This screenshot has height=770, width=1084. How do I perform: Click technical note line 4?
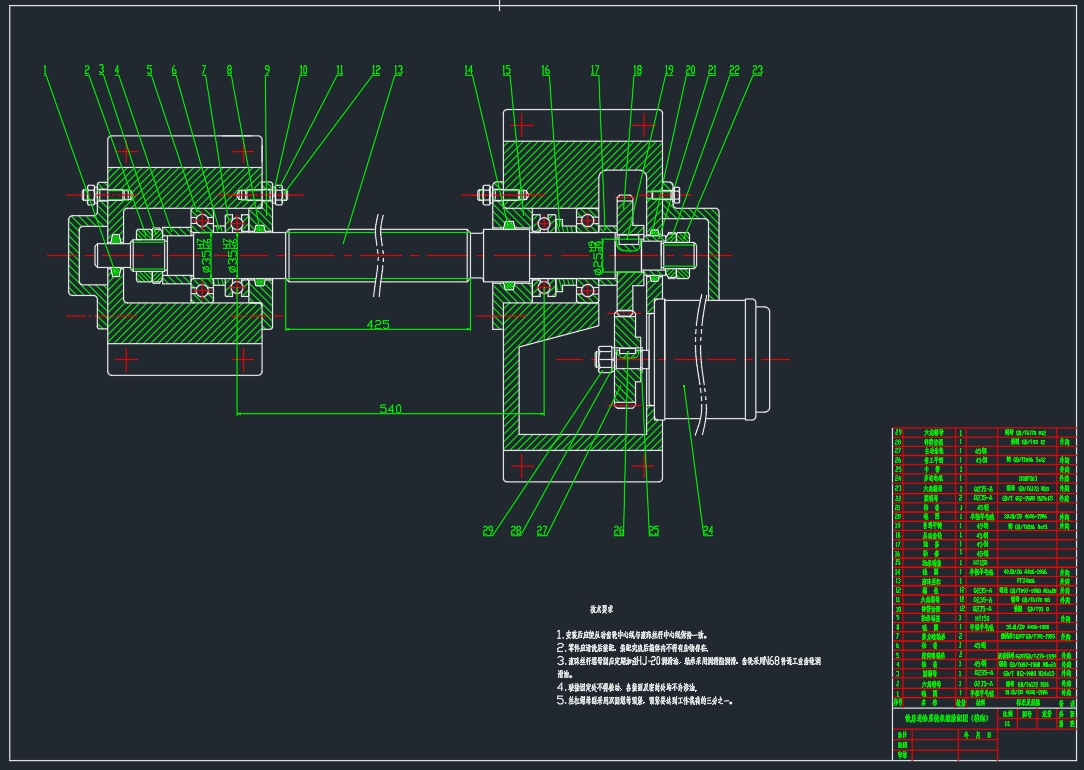coord(627,687)
